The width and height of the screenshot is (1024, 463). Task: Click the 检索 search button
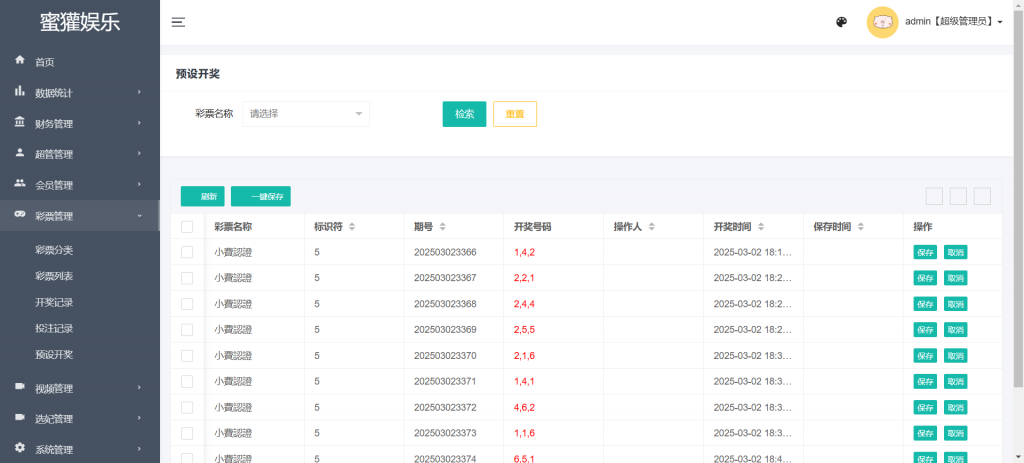[x=464, y=114]
